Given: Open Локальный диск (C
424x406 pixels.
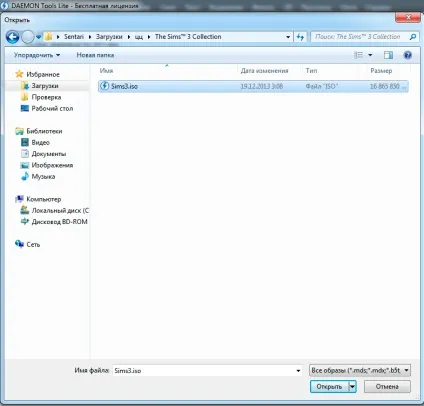Looking at the screenshot, I should click(60, 210).
